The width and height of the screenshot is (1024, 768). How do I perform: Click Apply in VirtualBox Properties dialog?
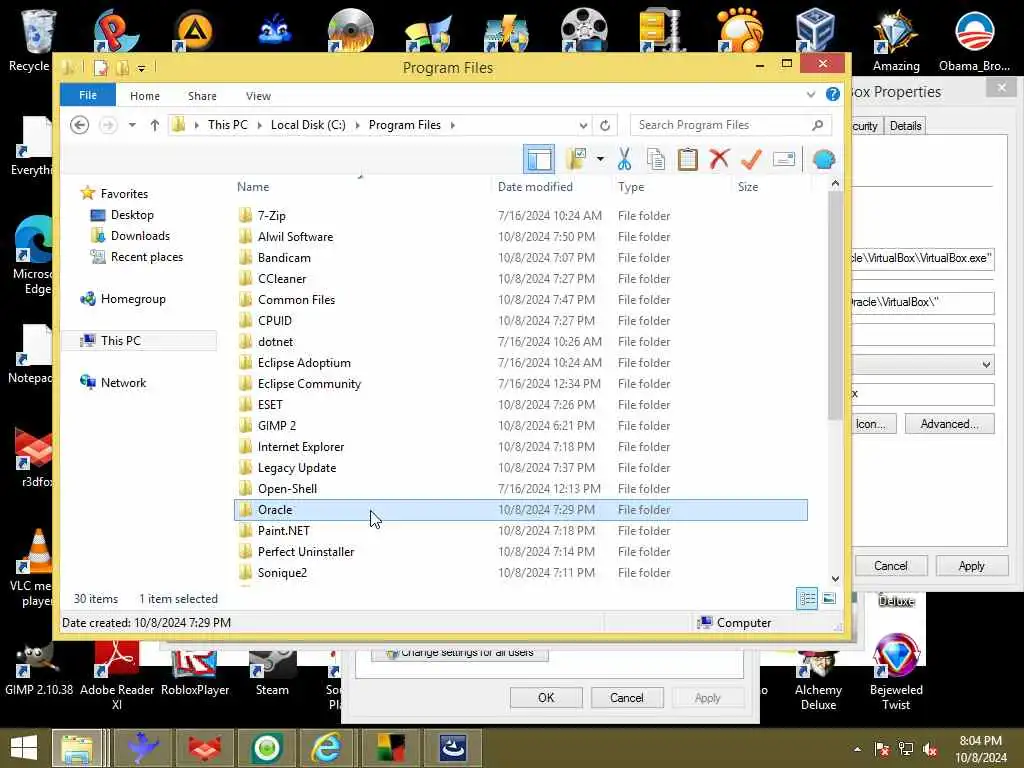pyautogui.click(x=971, y=566)
